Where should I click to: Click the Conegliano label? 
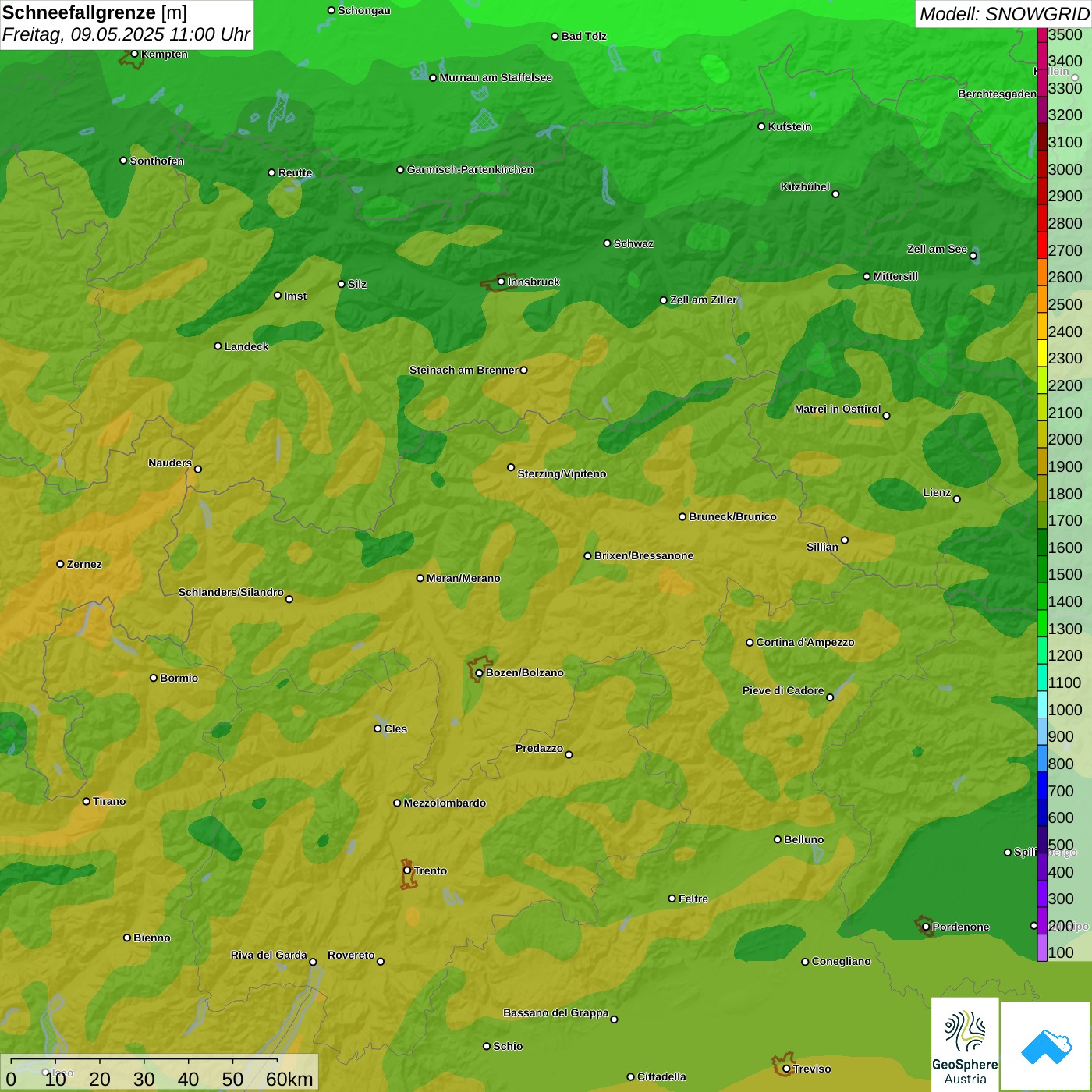tap(842, 961)
